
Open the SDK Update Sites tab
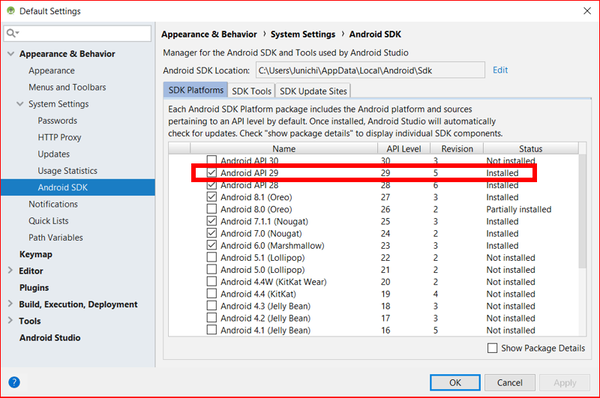point(313,91)
